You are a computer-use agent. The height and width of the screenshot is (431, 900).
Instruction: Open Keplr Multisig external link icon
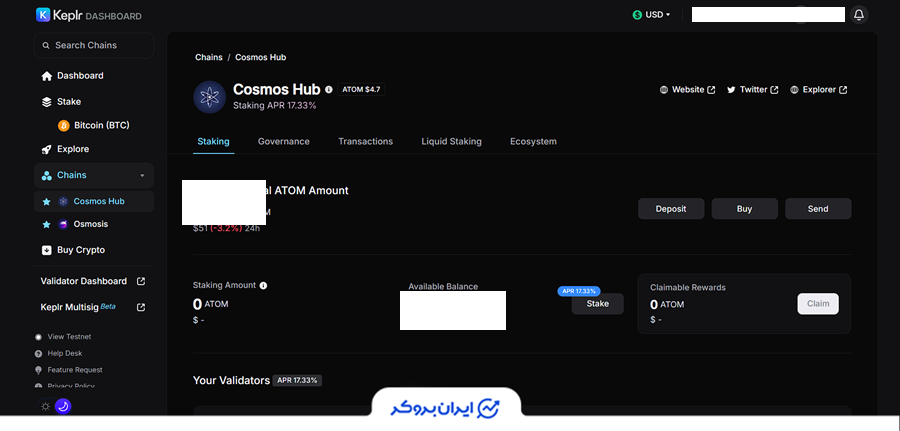coord(141,307)
